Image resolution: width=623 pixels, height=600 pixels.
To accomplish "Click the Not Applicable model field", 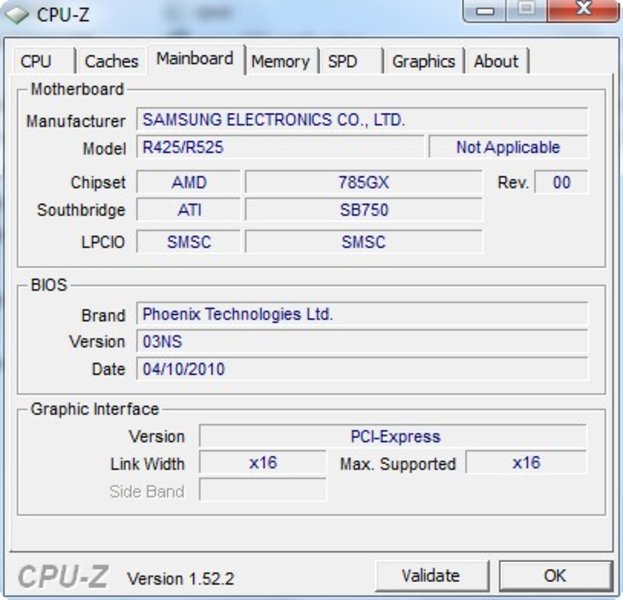I will coord(508,147).
